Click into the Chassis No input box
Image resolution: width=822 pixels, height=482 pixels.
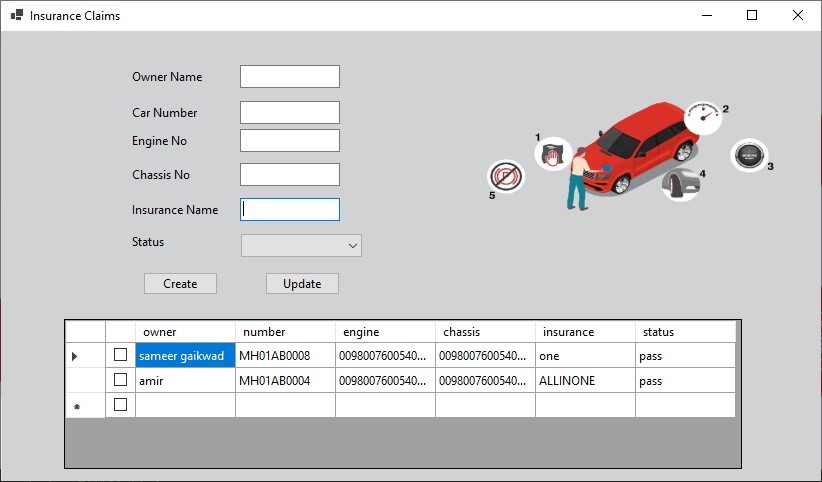tap(290, 175)
